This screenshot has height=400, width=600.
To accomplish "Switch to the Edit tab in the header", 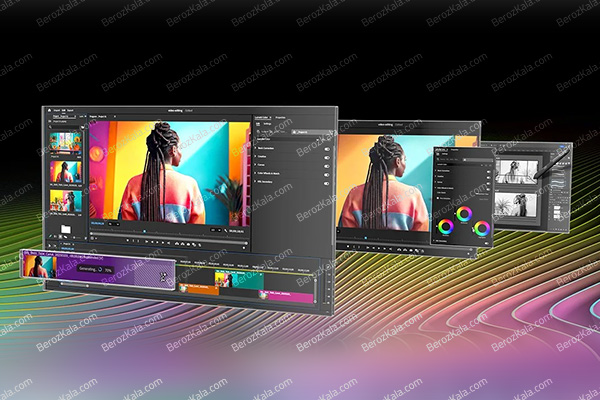I will [64, 110].
